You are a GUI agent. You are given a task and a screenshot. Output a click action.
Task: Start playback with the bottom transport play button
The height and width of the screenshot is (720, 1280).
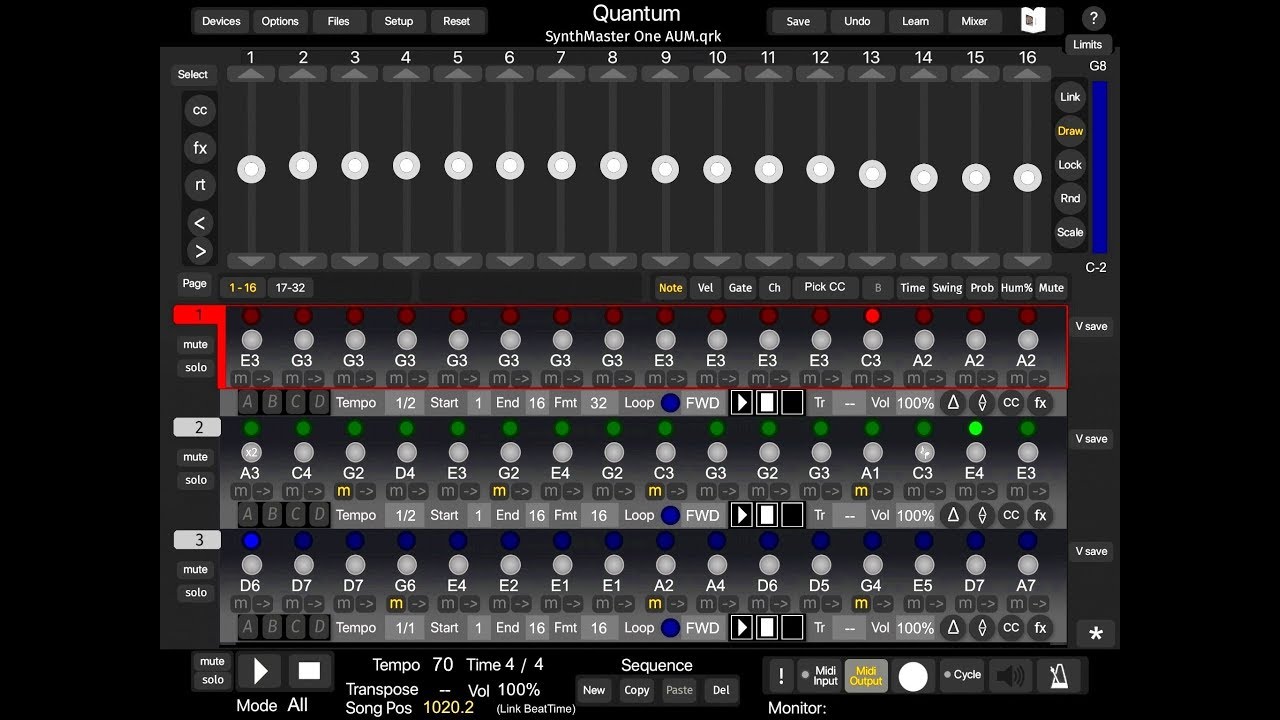(x=260, y=670)
